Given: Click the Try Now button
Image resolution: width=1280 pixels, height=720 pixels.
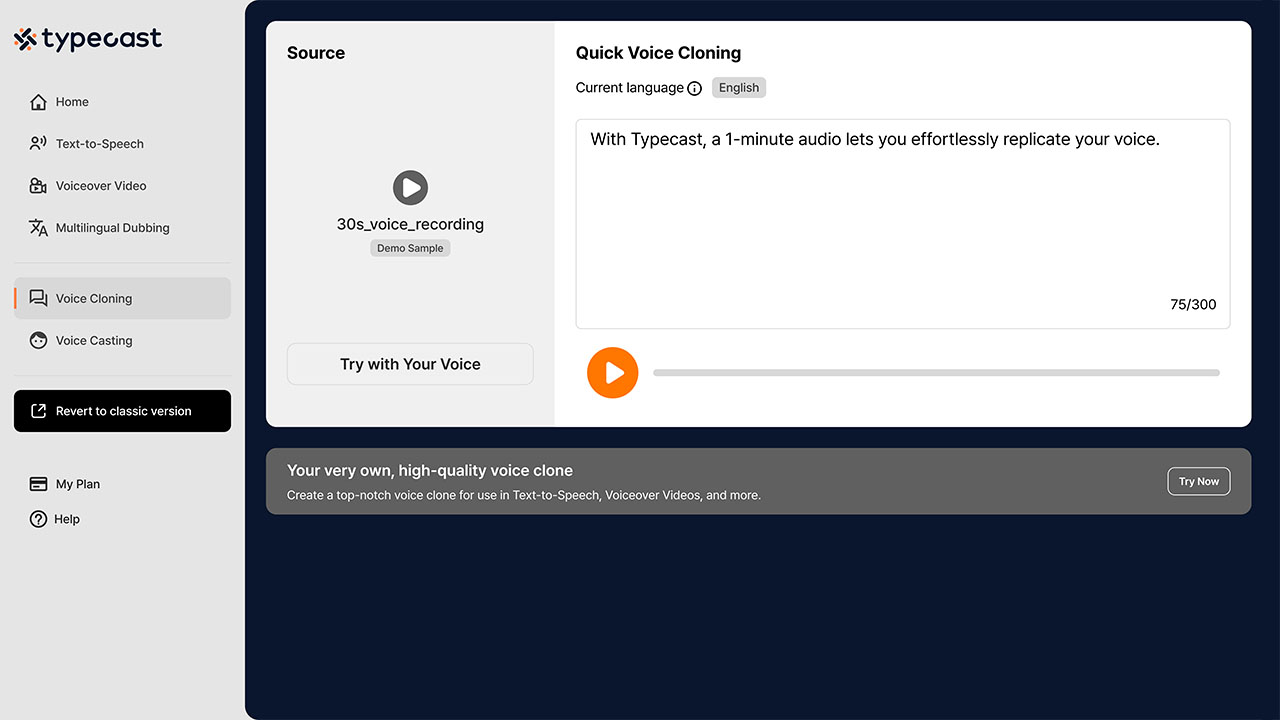Looking at the screenshot, I should 1199,481.
